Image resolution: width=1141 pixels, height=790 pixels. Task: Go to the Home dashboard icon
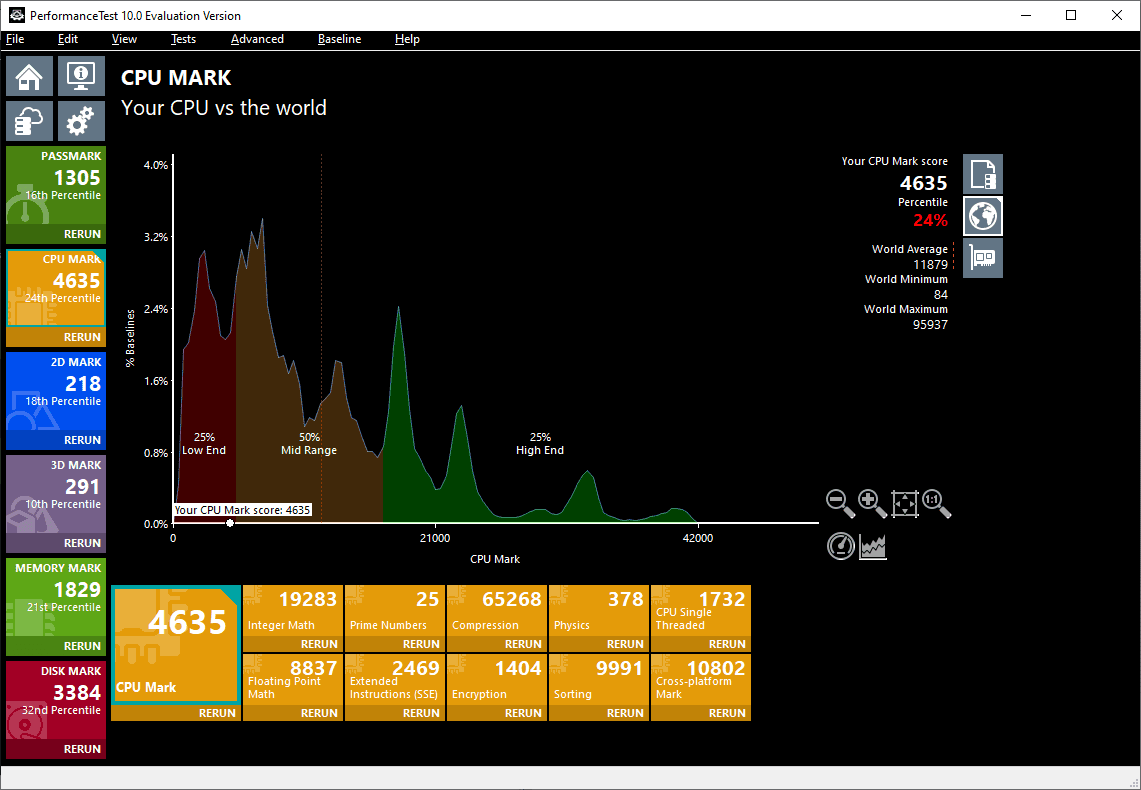30,76
